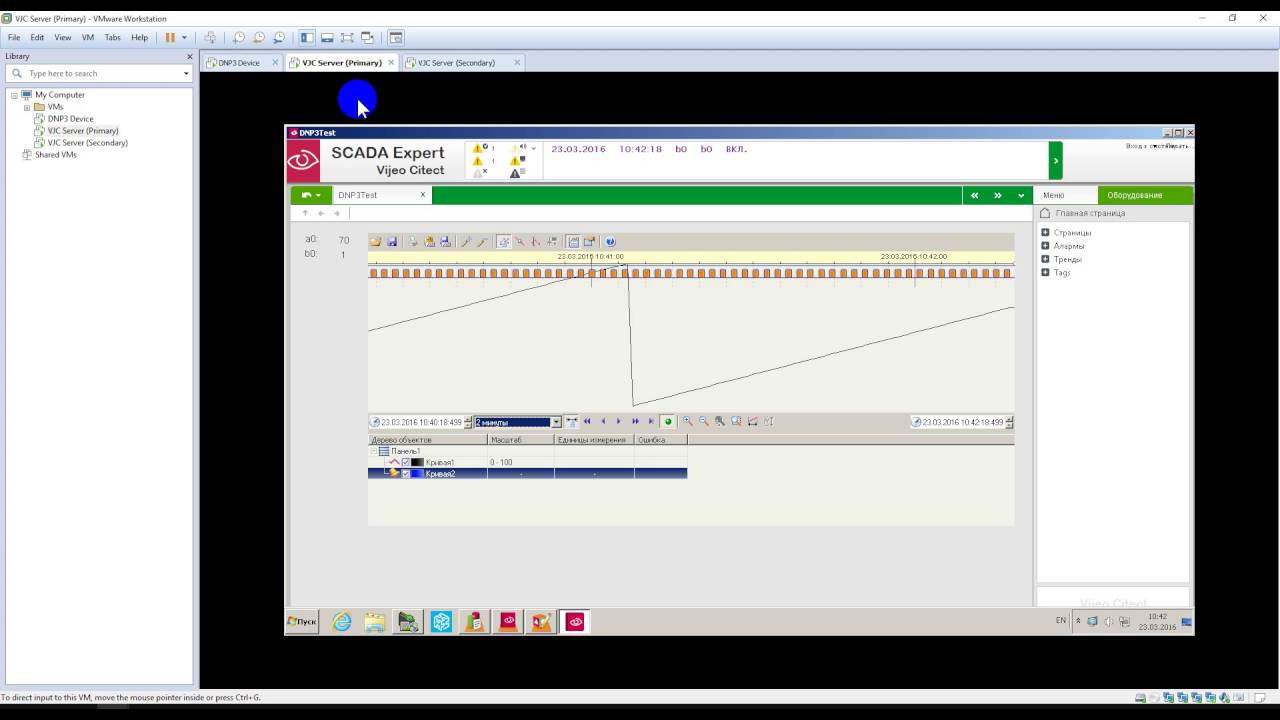Select Shared VMs in library tree
Viewport: 1280px width, 720px height.
55,155
